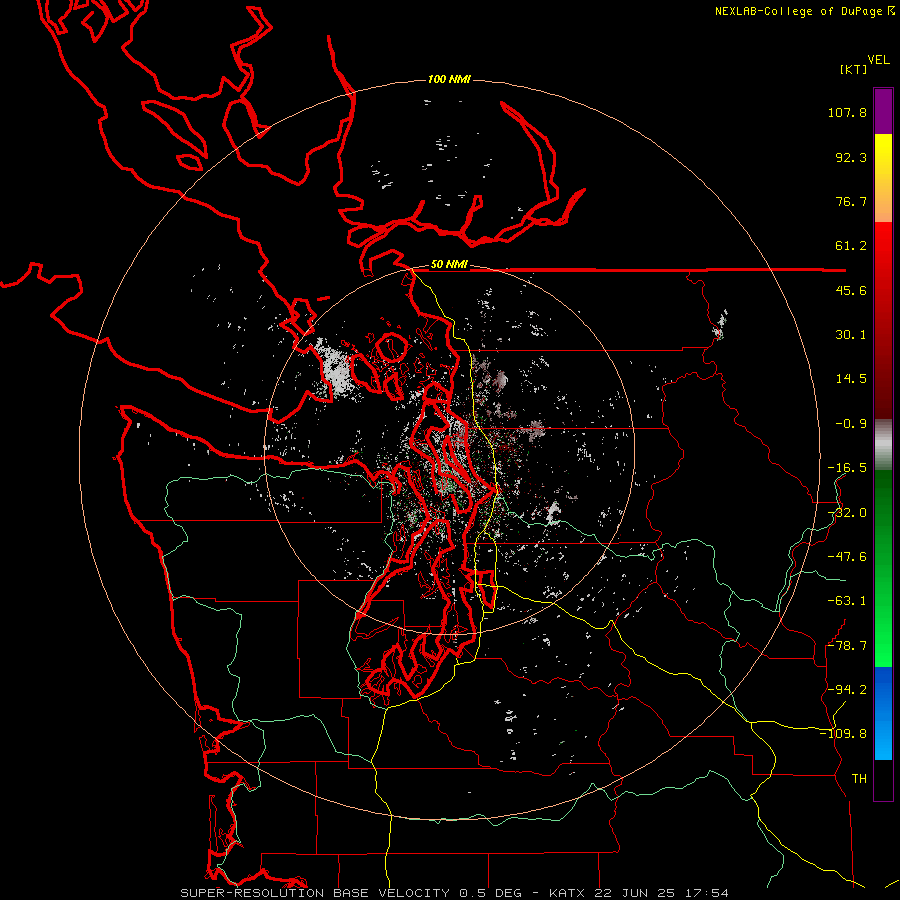Viewport: 900px width, 900px height.
Task: Click the -32.0 velocity scale value
Action: (x=847, y=513)
